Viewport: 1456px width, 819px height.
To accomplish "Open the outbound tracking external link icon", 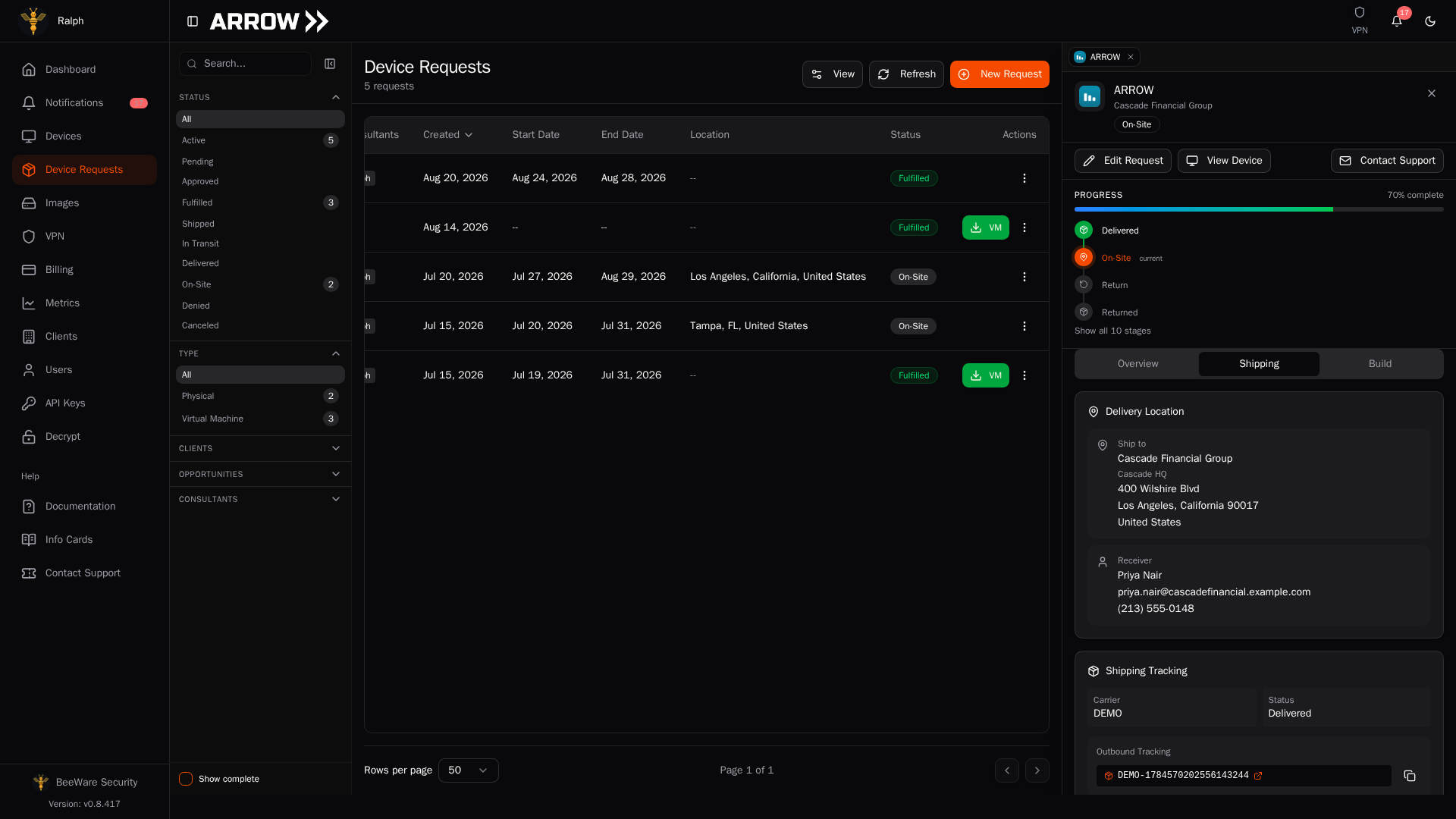I will (x=1258, y=776).
